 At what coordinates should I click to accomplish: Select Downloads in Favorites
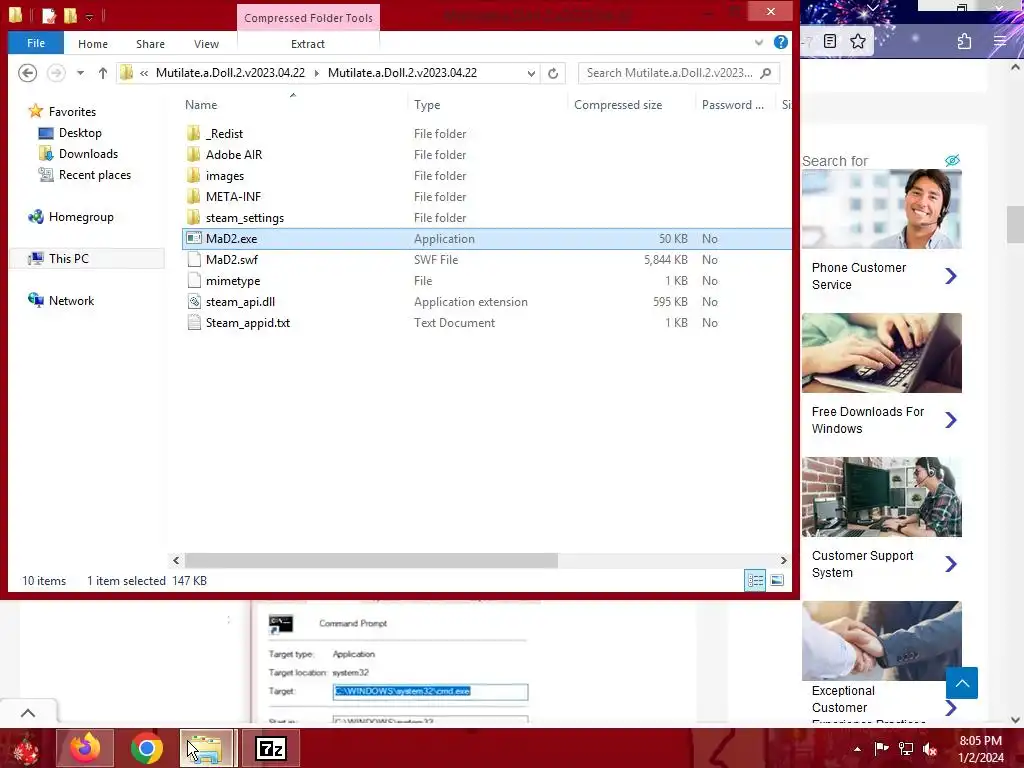(x=88, y=153)
